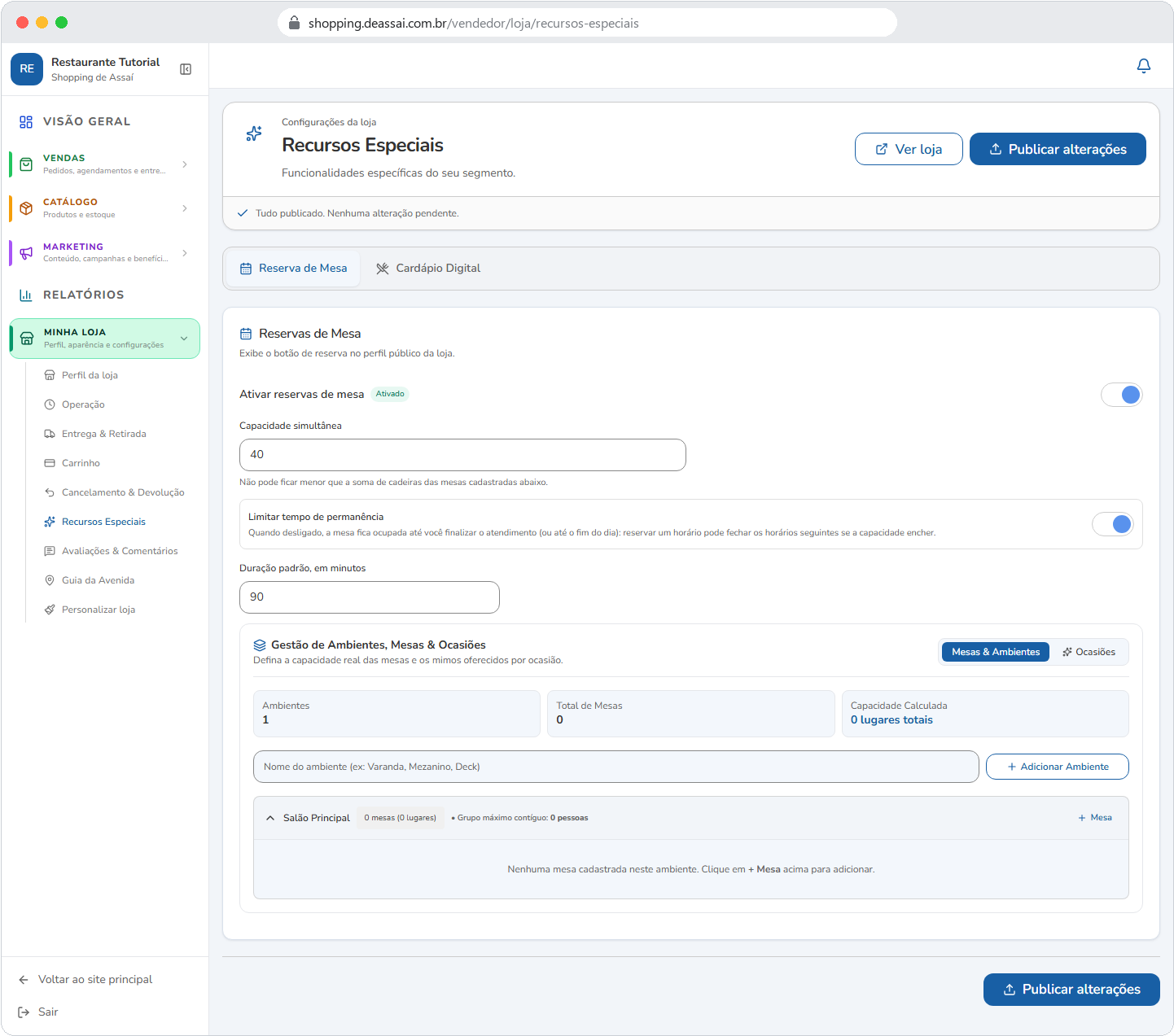Click the Relatórios bar chart icon
This screenshot has width=1174, height=1036.
[26, 295]
